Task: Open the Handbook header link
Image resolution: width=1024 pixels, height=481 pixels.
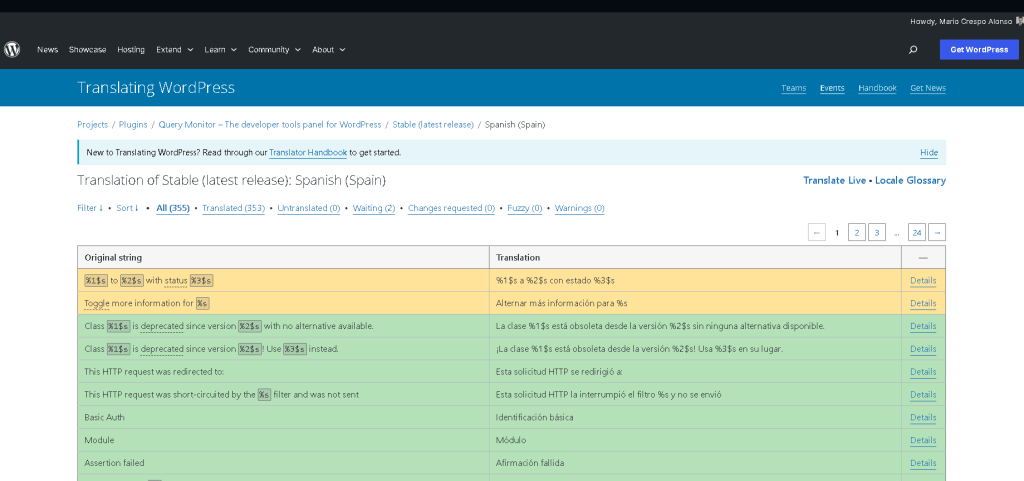Action: point(877,88)
